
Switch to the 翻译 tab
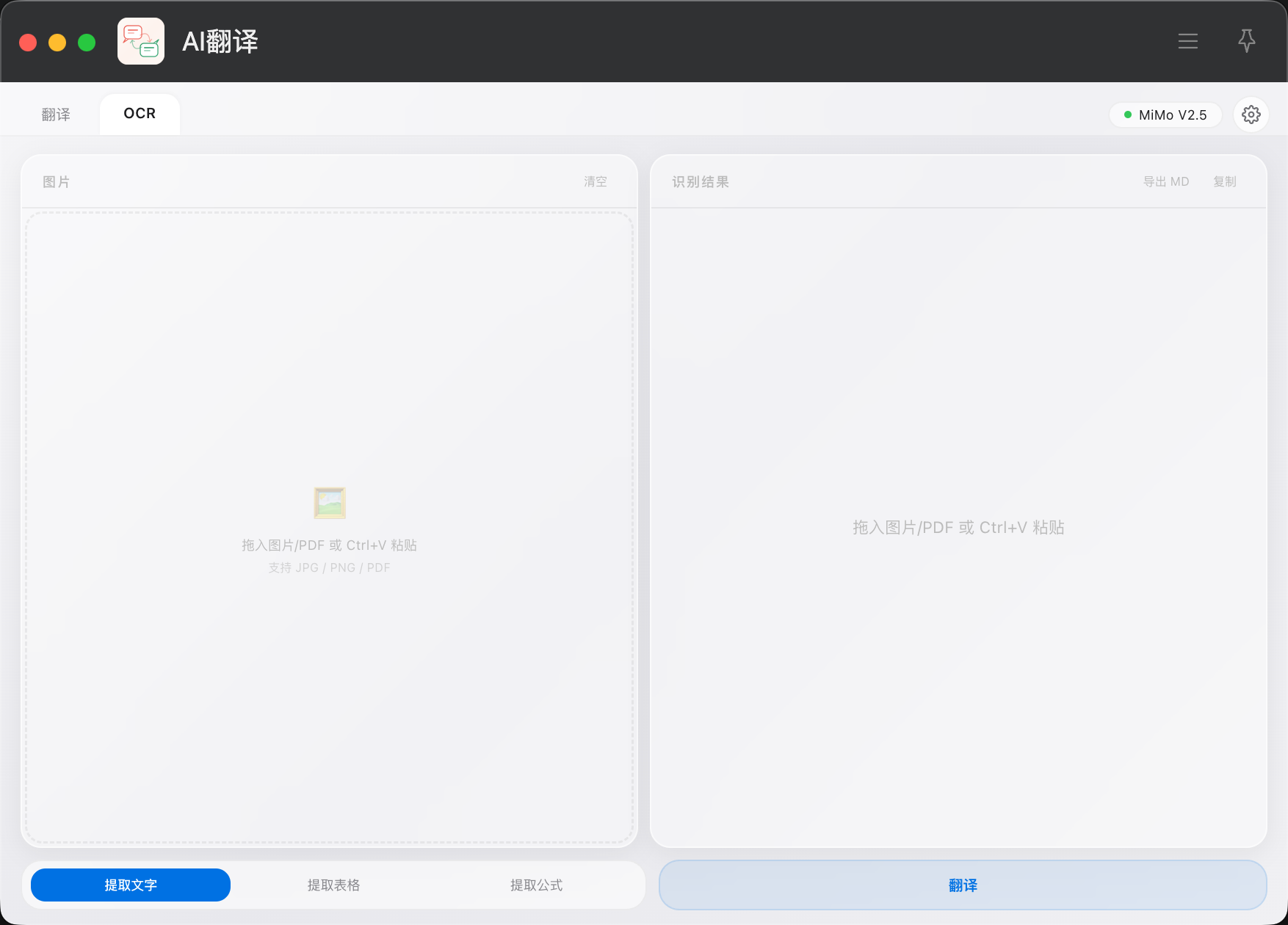[x=56, y=115]
